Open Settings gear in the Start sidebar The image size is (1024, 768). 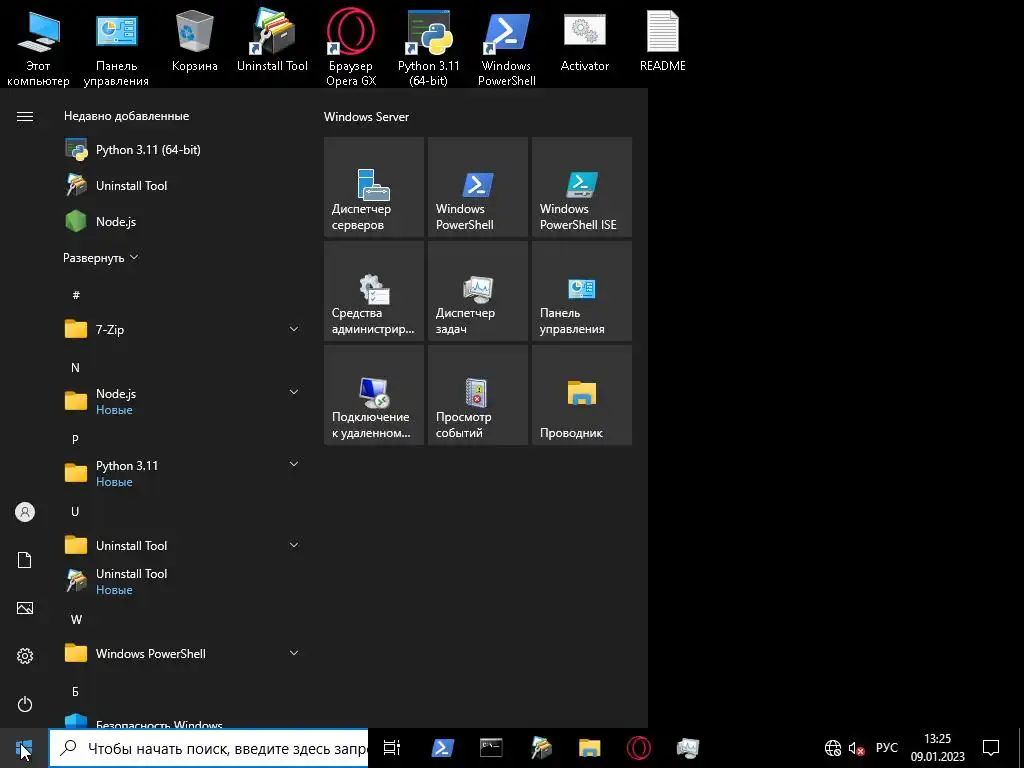click(25, 656)
